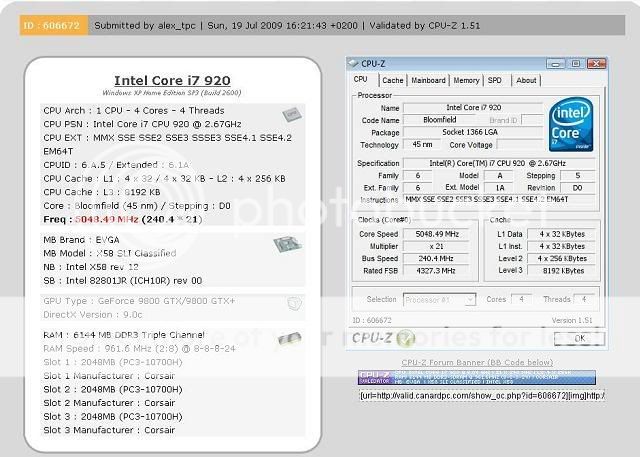This screenshot has height=457, width=640.
Task: Click the Version 1.51 label in CPU-Z
Action: point(572,320)
